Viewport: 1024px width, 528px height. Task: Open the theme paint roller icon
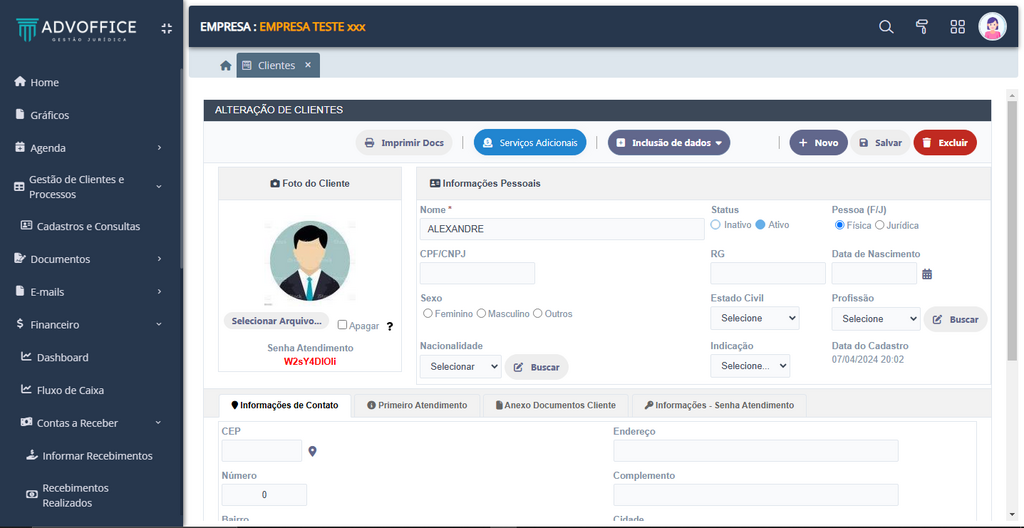[x=922, y=27]
